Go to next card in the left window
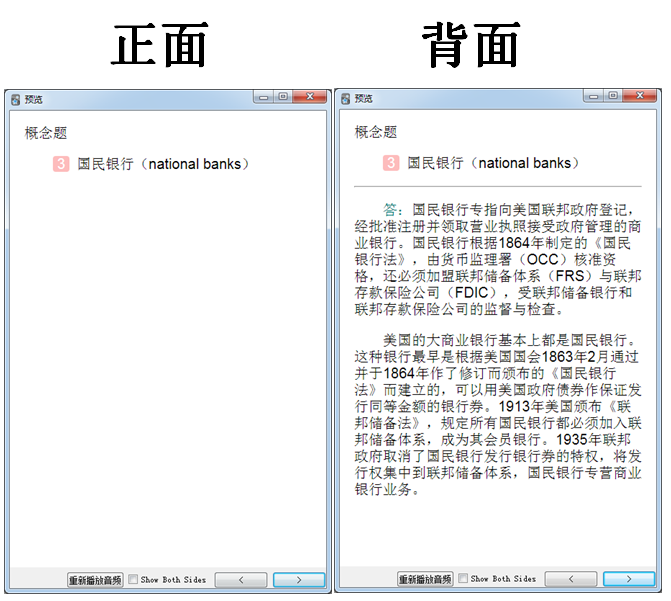Viewport: 671px width, 601px height. tap(299, 580)
